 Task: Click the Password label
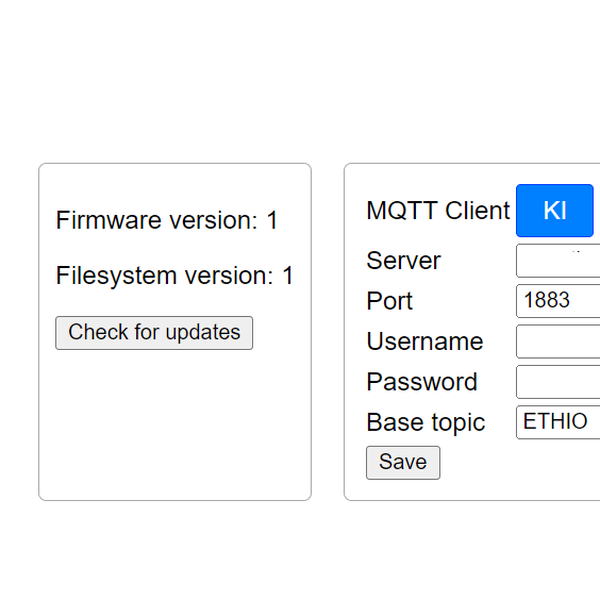(x=421, y=382)
